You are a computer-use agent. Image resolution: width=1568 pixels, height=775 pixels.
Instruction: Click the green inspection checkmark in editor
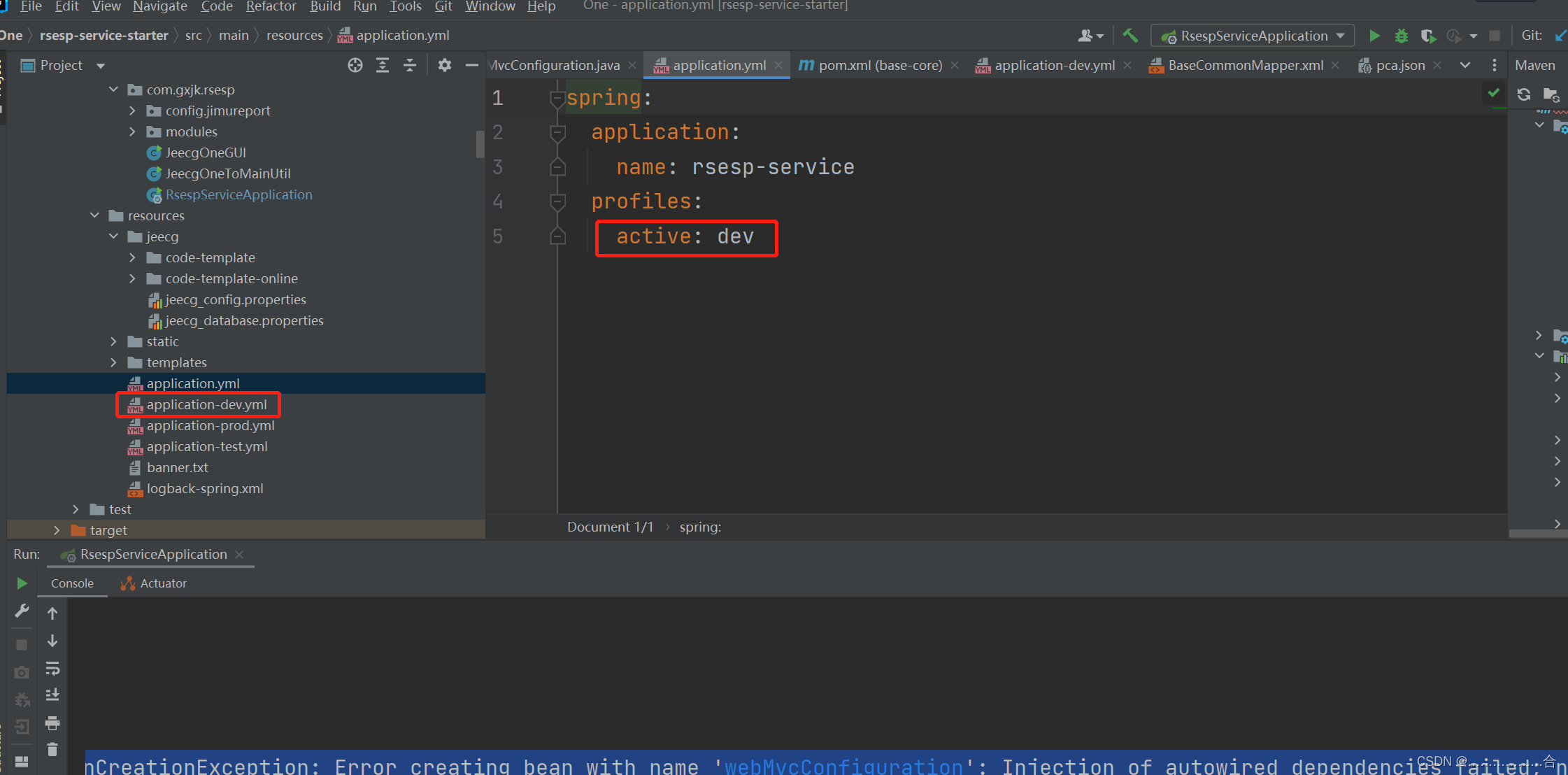point(1494,92)
